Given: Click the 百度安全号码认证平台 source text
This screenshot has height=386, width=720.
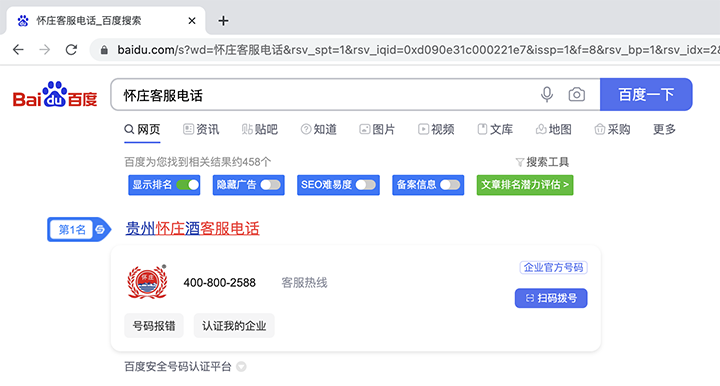Looking at the screenshot, I should coord(178,367).
